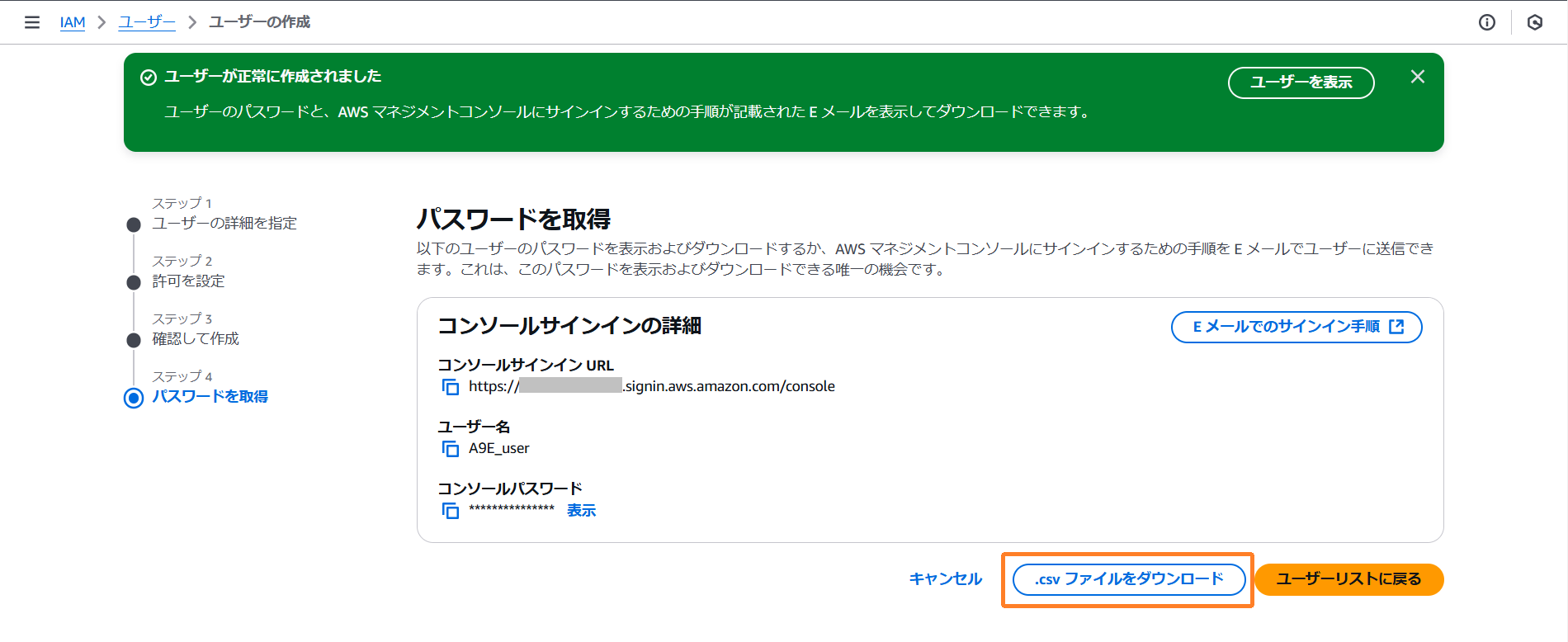Go to step 3 確認して作成

pos(196,339)
